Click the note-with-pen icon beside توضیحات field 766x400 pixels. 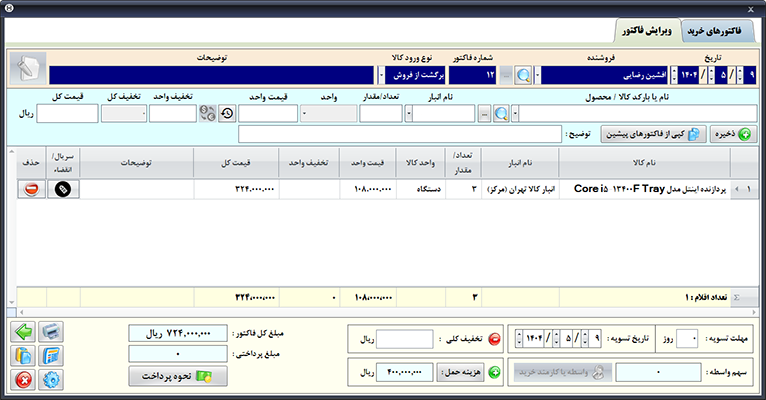pyautogui.click(x=28, y=68)
